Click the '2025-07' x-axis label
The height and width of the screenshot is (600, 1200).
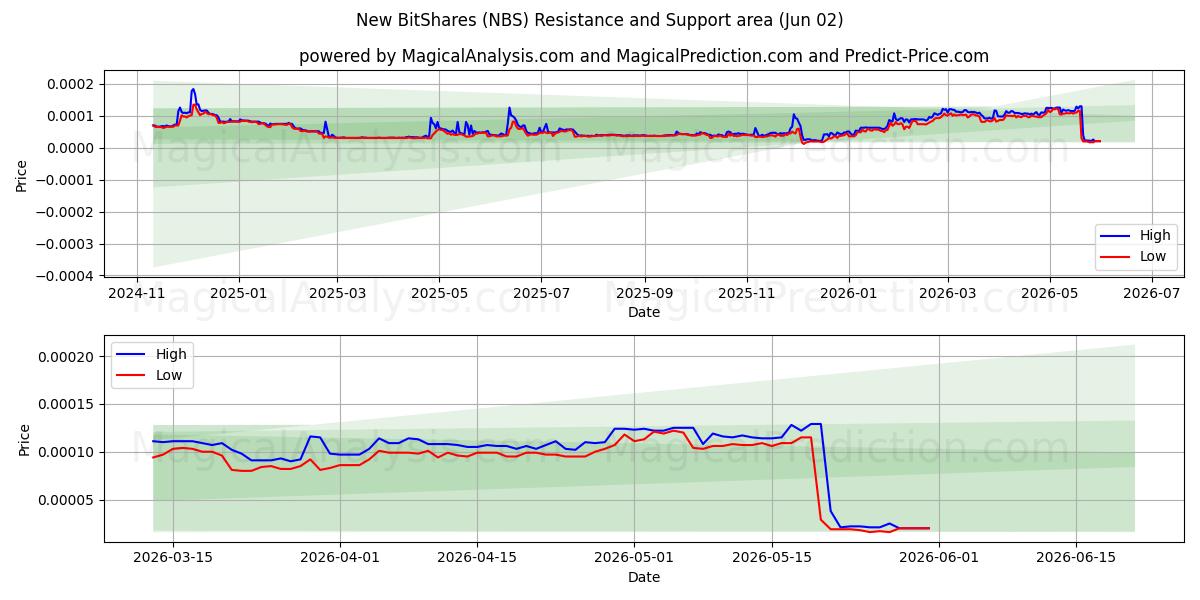tap(541, 294)
